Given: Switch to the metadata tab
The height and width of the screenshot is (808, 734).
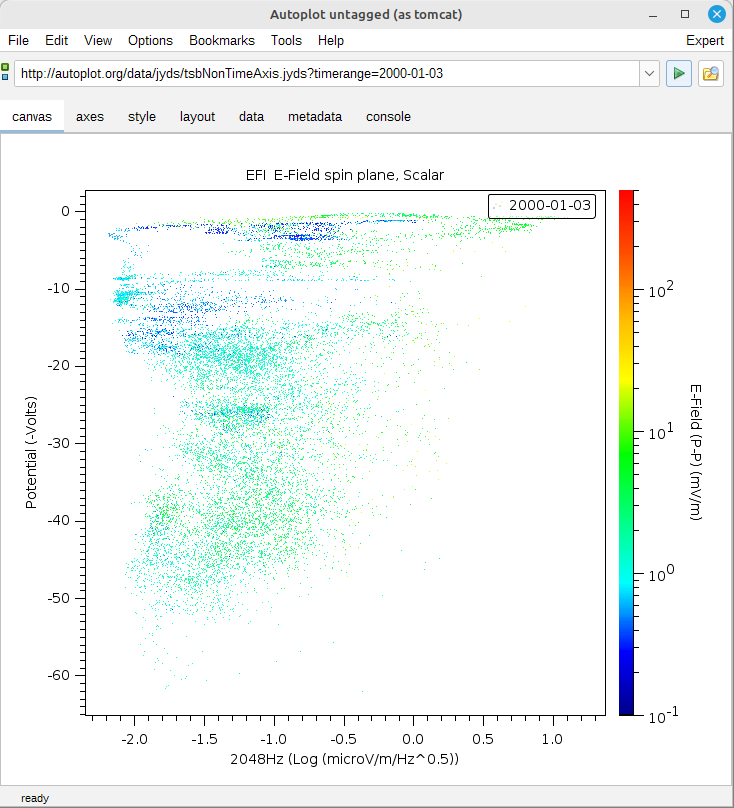Looking at the screenshot, I should [x=315, y=116].
